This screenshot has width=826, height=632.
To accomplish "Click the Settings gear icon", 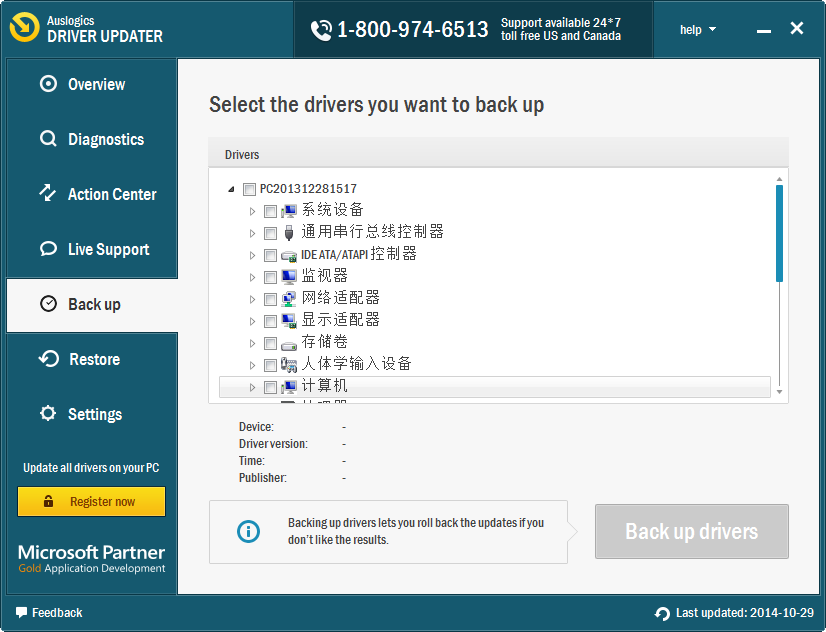I will (48, 413).
